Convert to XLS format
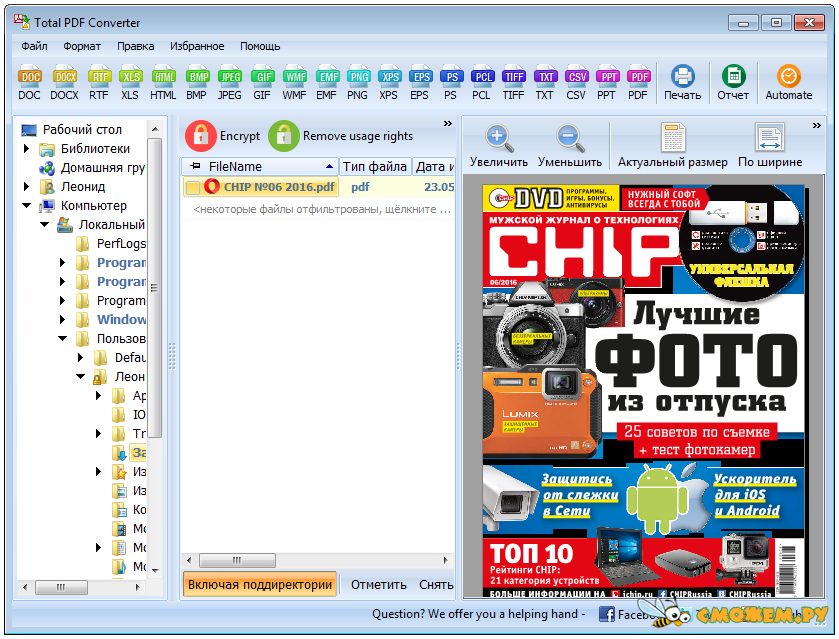 click(130, 83)
